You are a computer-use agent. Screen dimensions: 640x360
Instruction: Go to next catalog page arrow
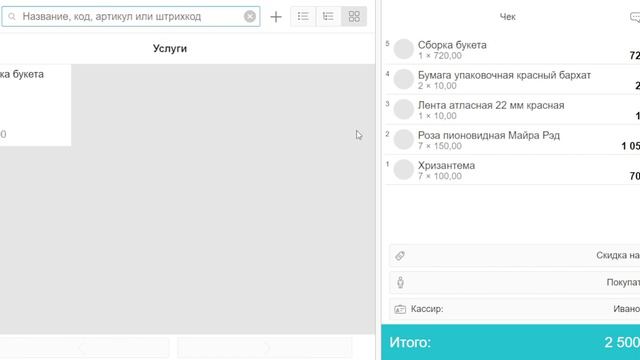coord(265,348)
